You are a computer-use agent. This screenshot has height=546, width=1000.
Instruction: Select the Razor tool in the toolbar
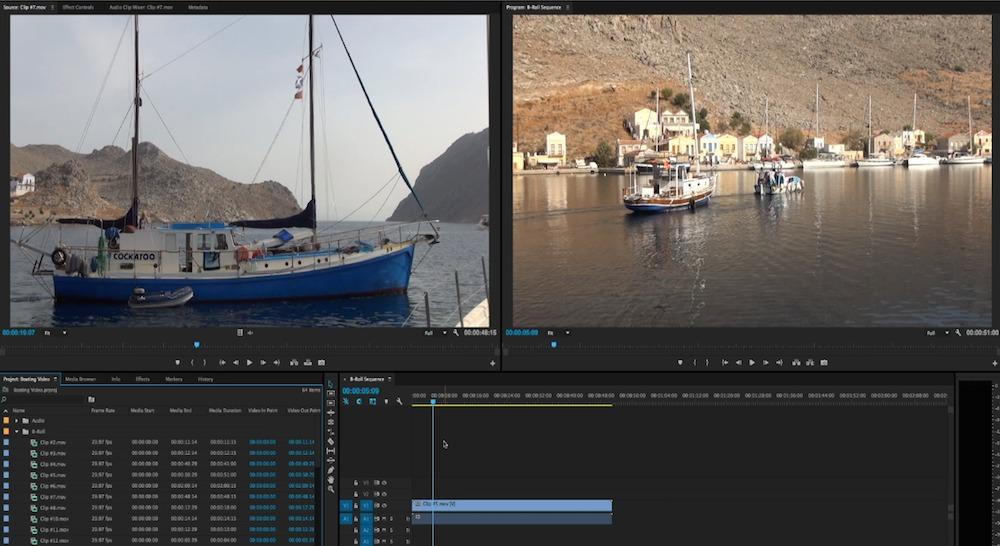[331, 441]
